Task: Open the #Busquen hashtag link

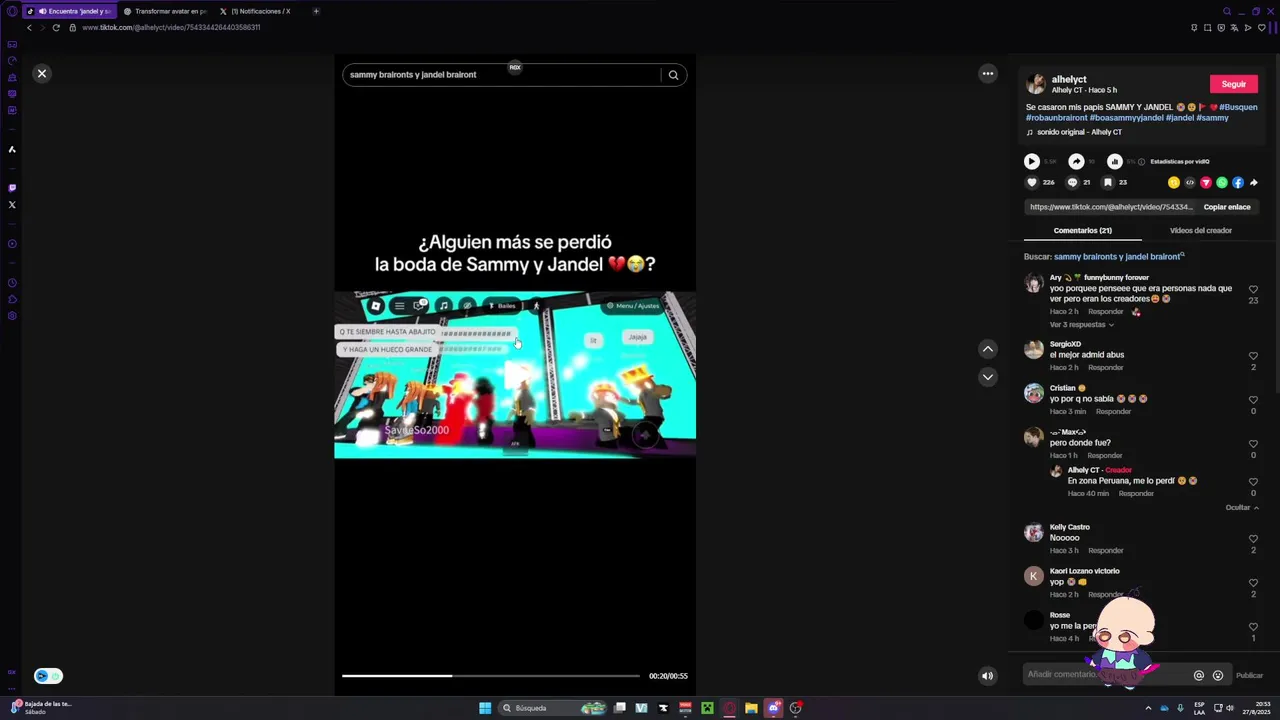Action: [x=1238, y=107]
